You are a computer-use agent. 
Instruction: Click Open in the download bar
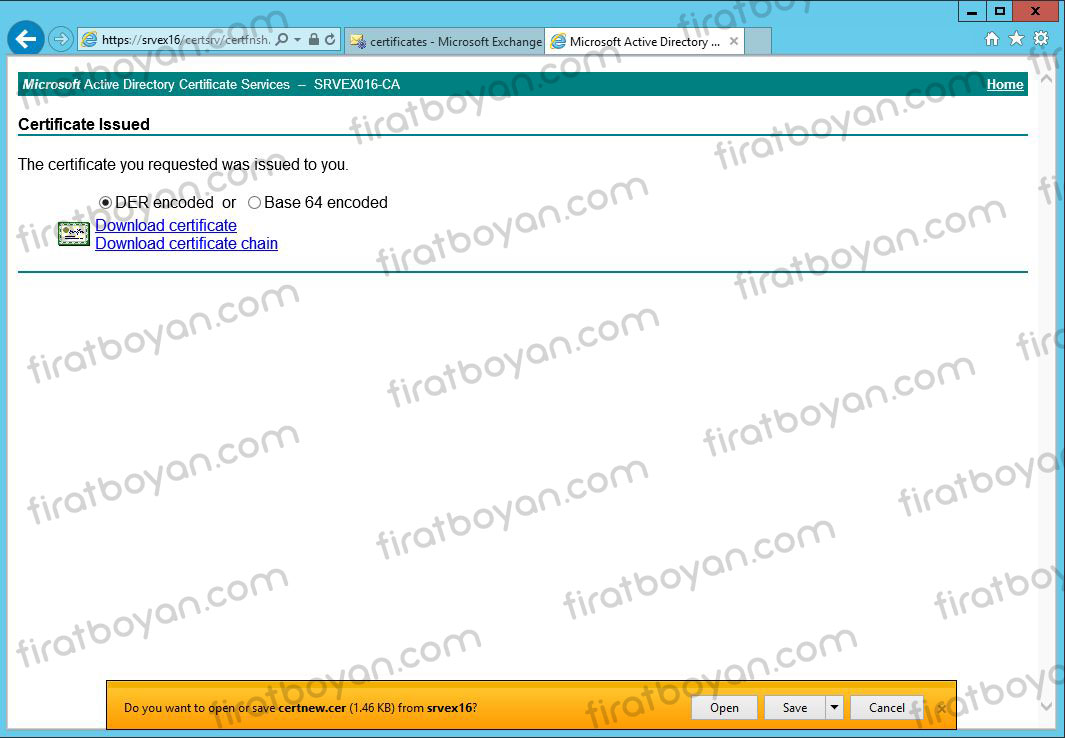[x=724, y=707]
